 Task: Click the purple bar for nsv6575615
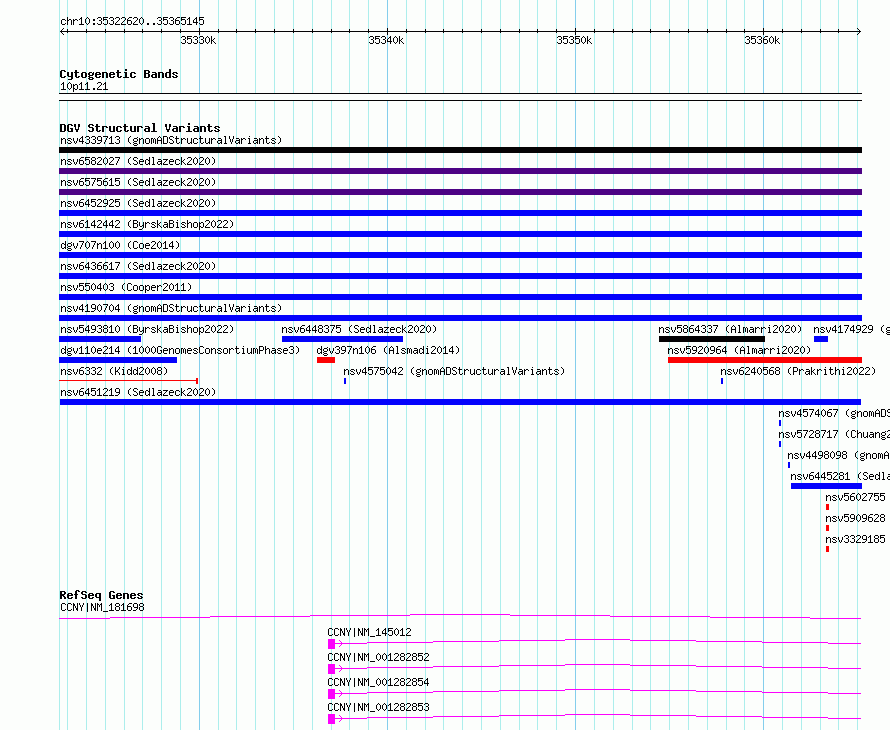460,192
